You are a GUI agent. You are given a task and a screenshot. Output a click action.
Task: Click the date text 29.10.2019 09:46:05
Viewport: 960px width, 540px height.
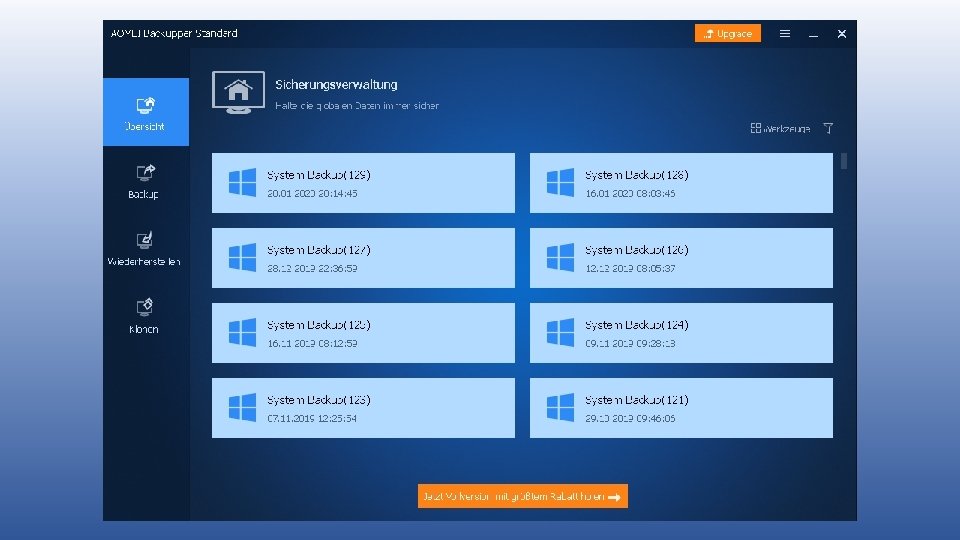tap(630, 418)
